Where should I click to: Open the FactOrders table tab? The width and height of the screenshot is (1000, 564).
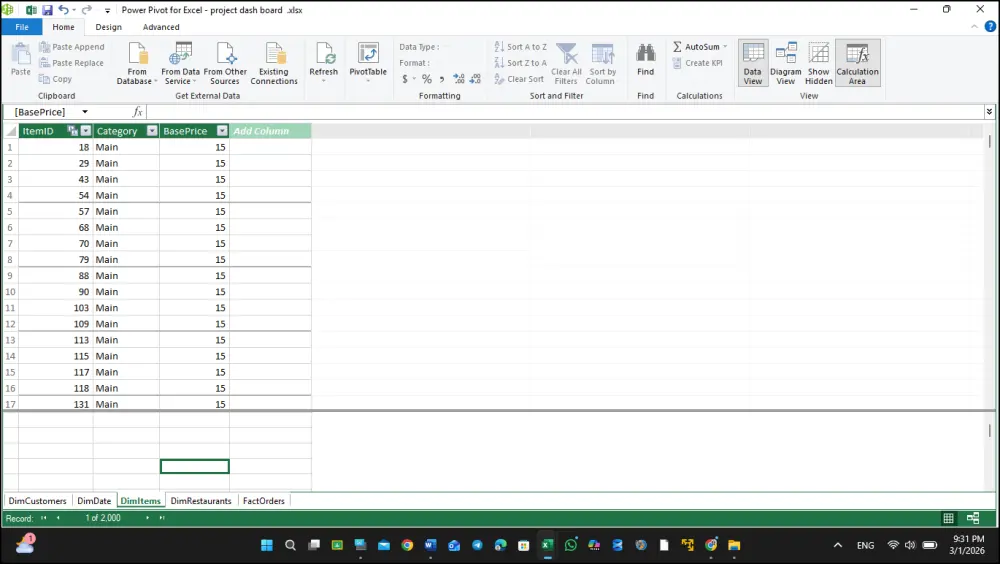263,501
